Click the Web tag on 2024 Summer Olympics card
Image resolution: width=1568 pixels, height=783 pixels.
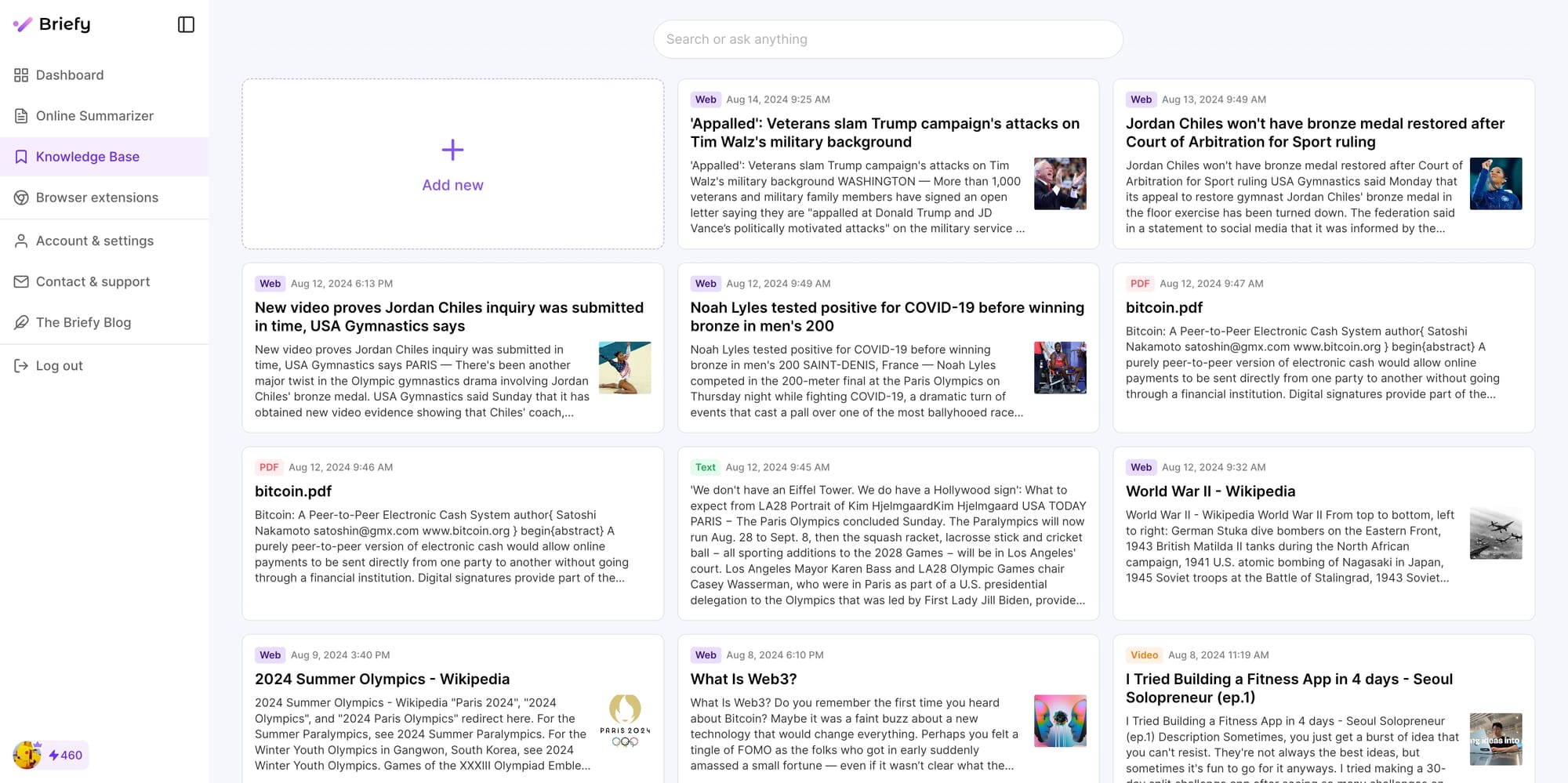[x=270, y=655]
